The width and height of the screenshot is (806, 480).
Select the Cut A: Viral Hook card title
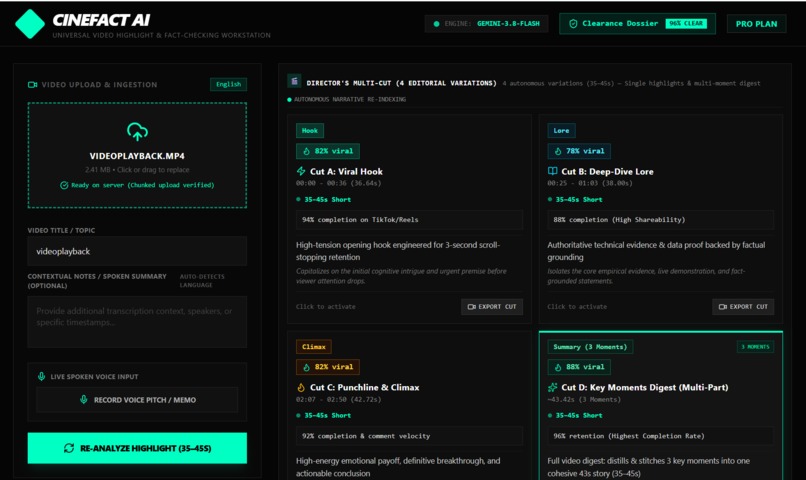point(346,172)
